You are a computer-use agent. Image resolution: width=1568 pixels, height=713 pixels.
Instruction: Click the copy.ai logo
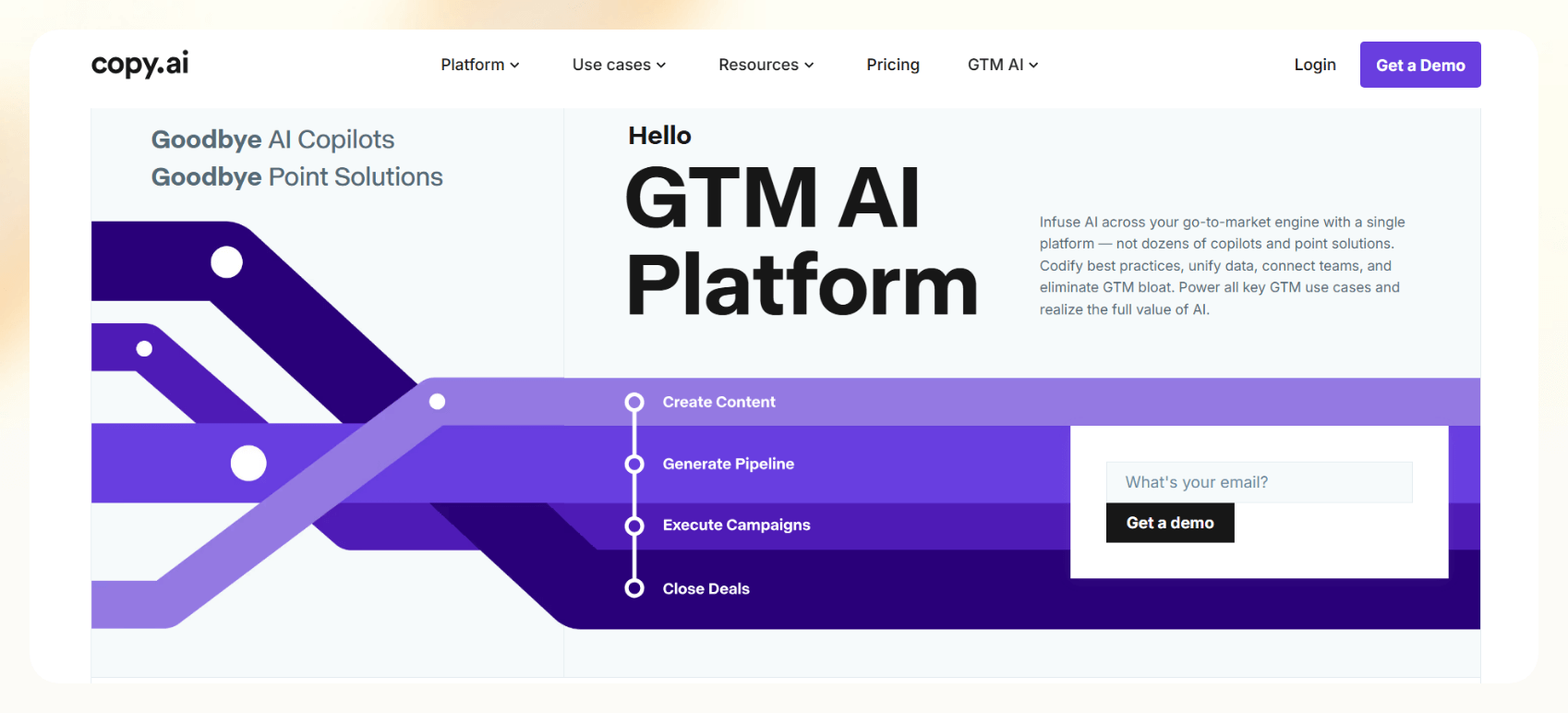[x=139, y=64]
